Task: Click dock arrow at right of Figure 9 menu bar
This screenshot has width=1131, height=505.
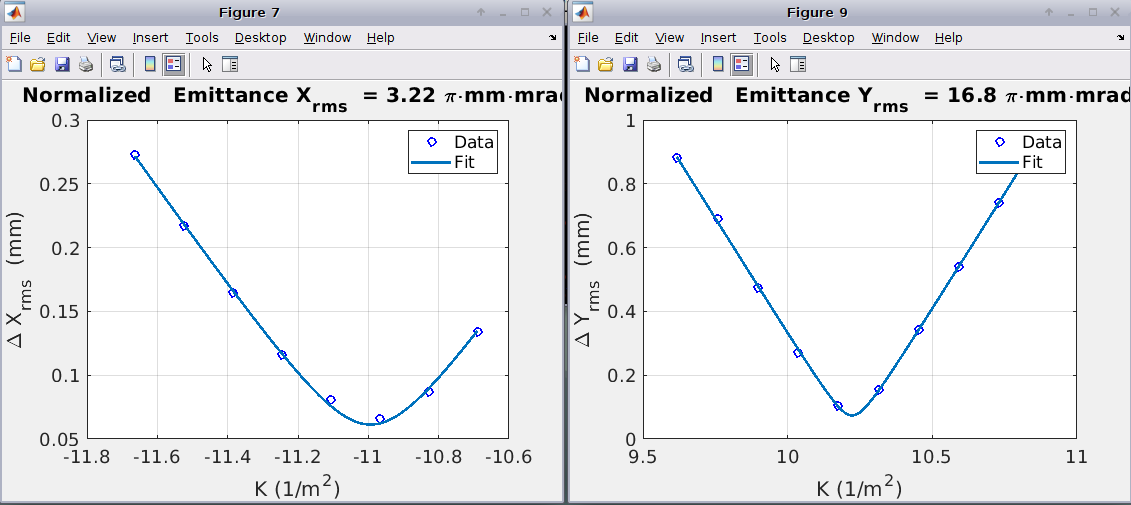Action: pyautogui.click(x=1121, y=38)
